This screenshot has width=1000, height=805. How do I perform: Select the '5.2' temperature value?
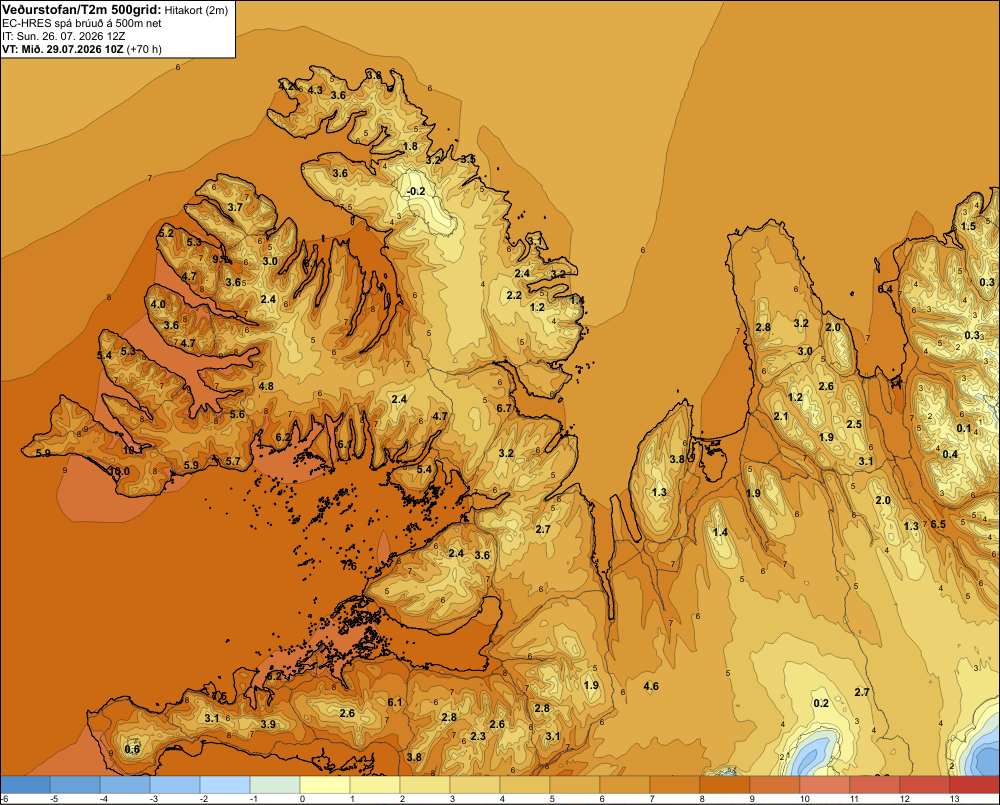point(166,233)
